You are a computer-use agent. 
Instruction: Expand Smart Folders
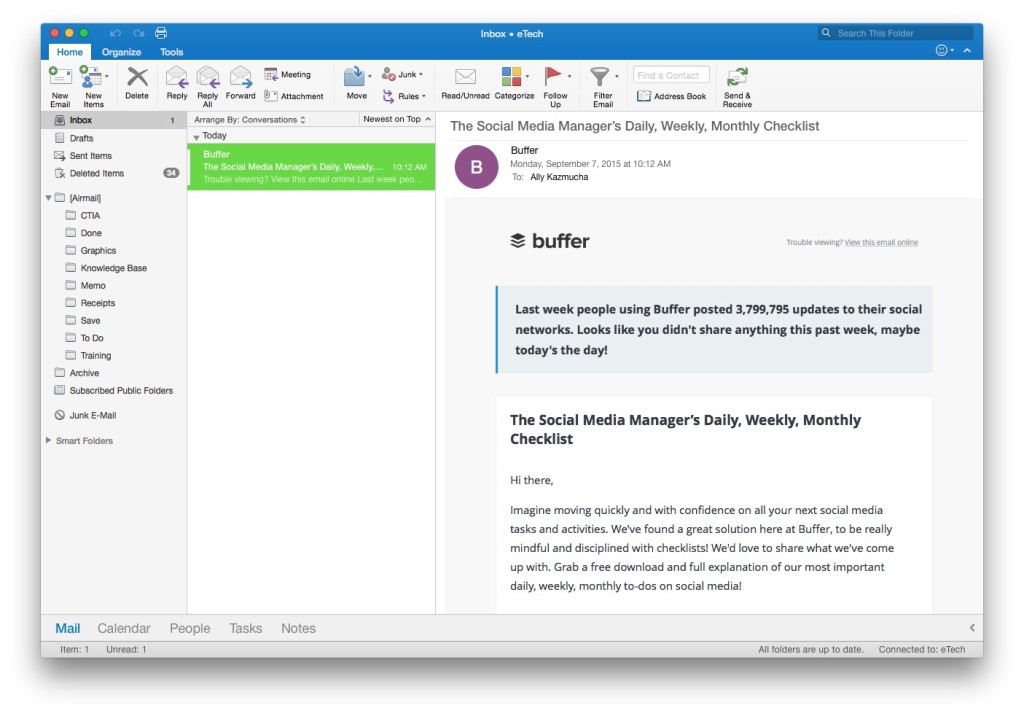click(x=48, y=440)
